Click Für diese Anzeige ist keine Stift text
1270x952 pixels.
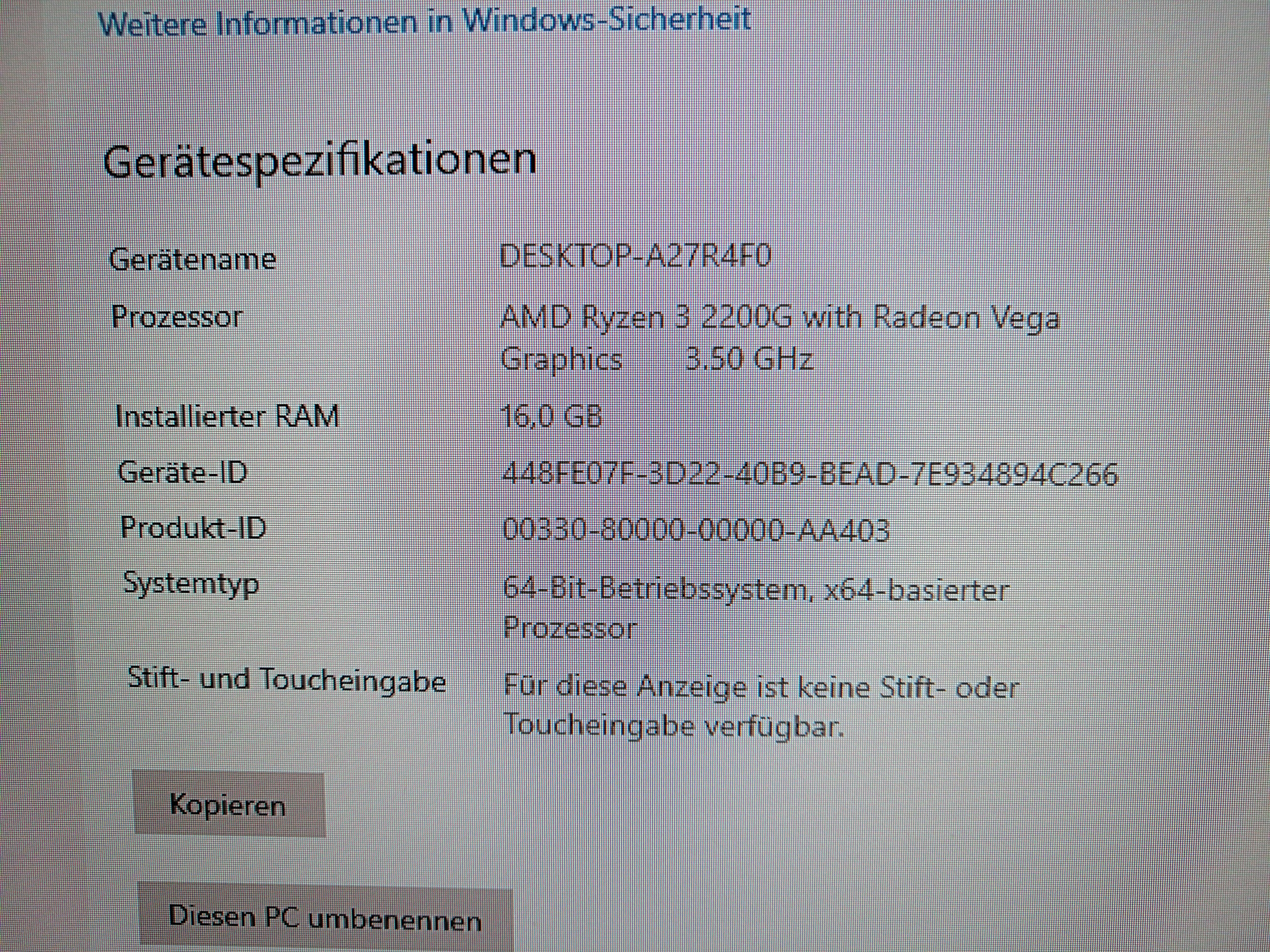[761, 688]
